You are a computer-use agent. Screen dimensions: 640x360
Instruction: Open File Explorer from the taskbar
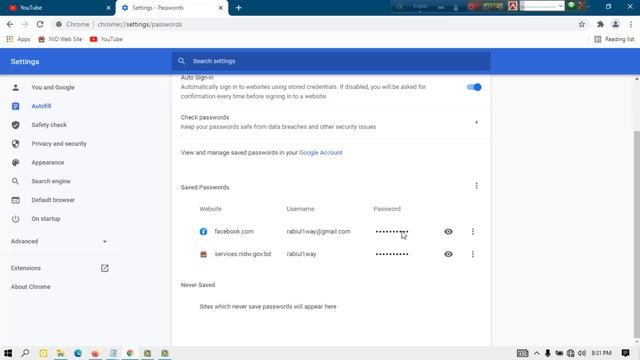[60, 353]
